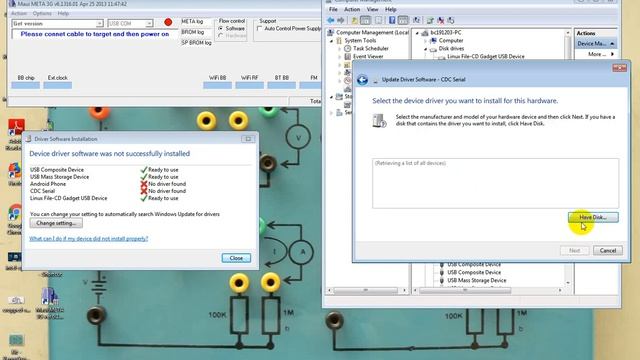Select USB Mass Storage Device in Device Manager tree

(x=476, y=280)
